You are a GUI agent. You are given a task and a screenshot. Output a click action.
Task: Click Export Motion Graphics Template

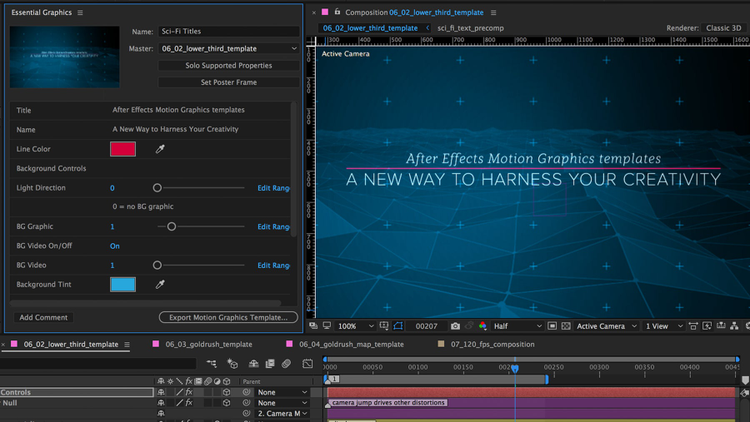point(228,317)
